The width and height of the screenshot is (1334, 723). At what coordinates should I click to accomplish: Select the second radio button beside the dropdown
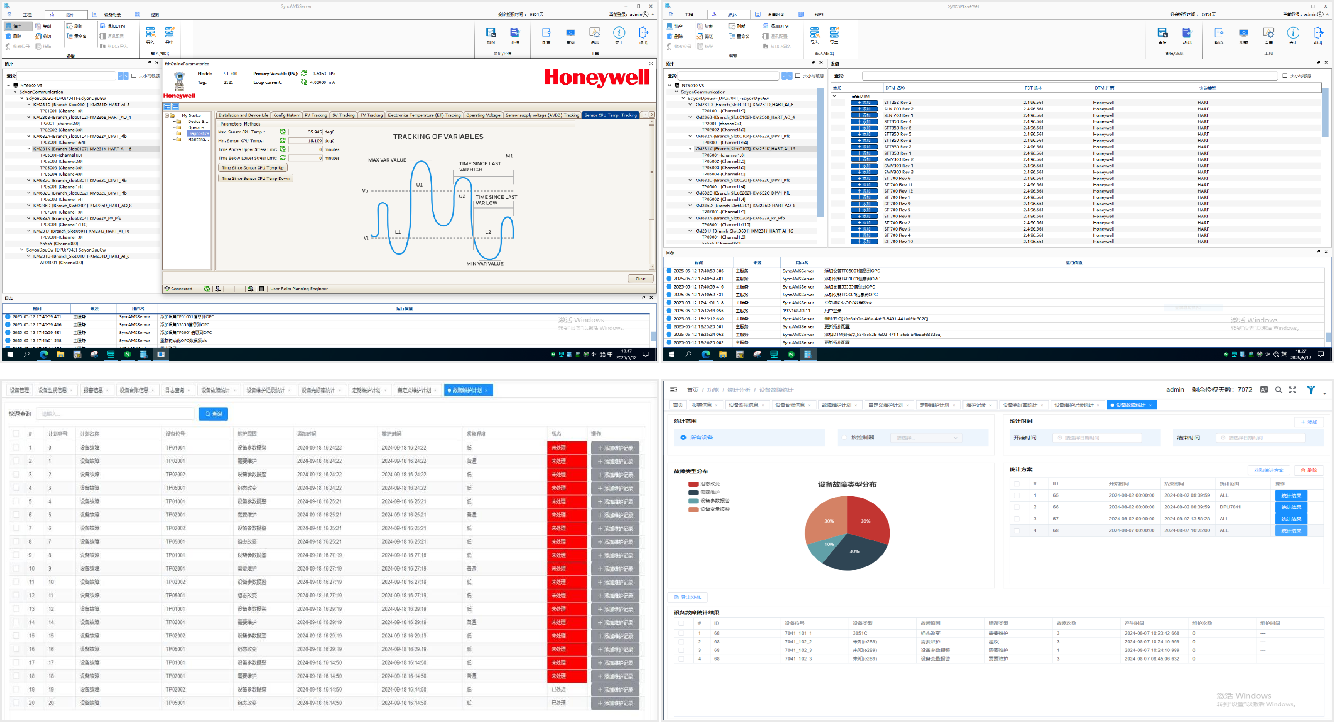click(x=846, y=437)
